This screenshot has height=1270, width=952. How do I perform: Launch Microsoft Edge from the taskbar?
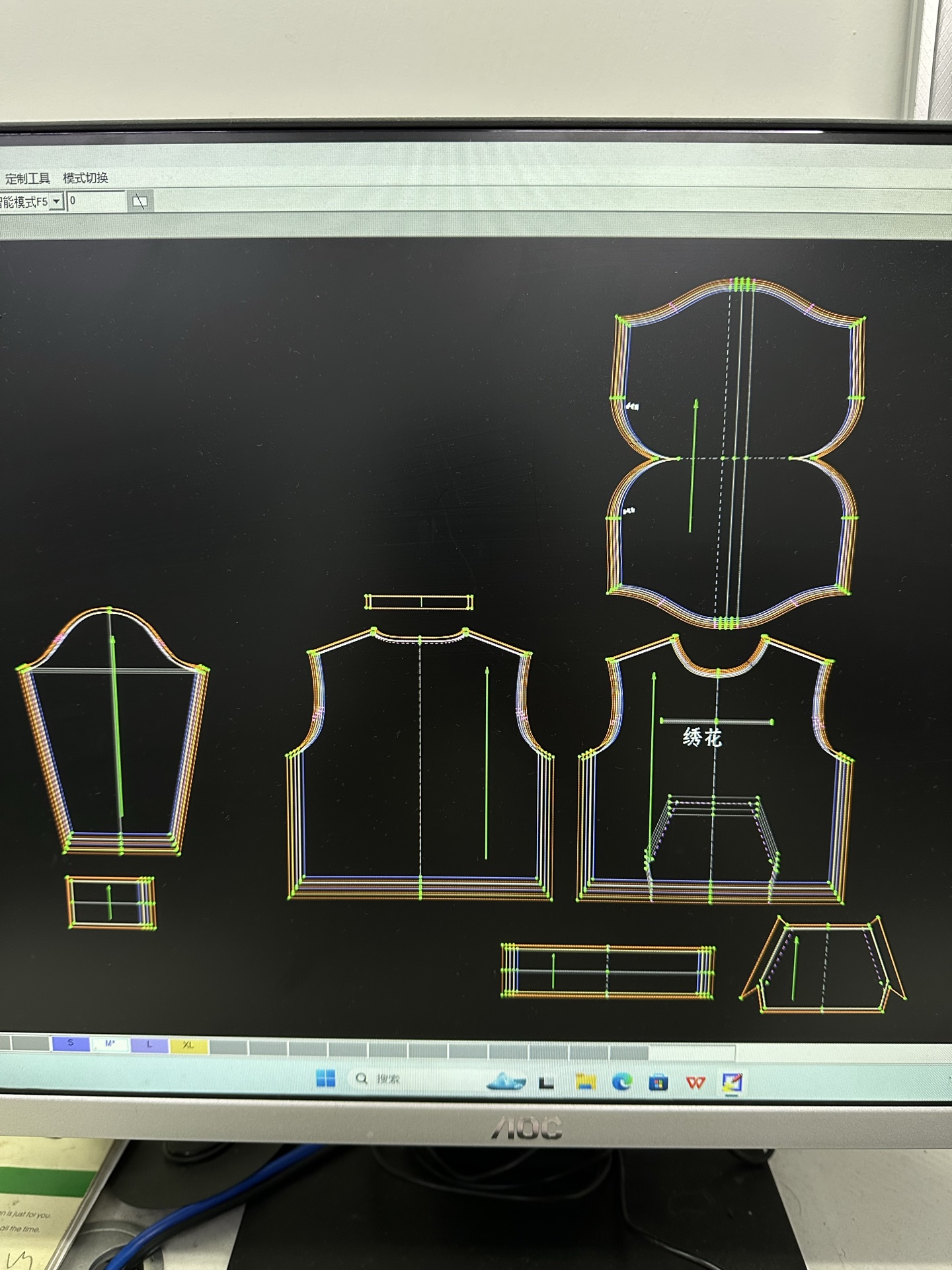point(621,1082)
